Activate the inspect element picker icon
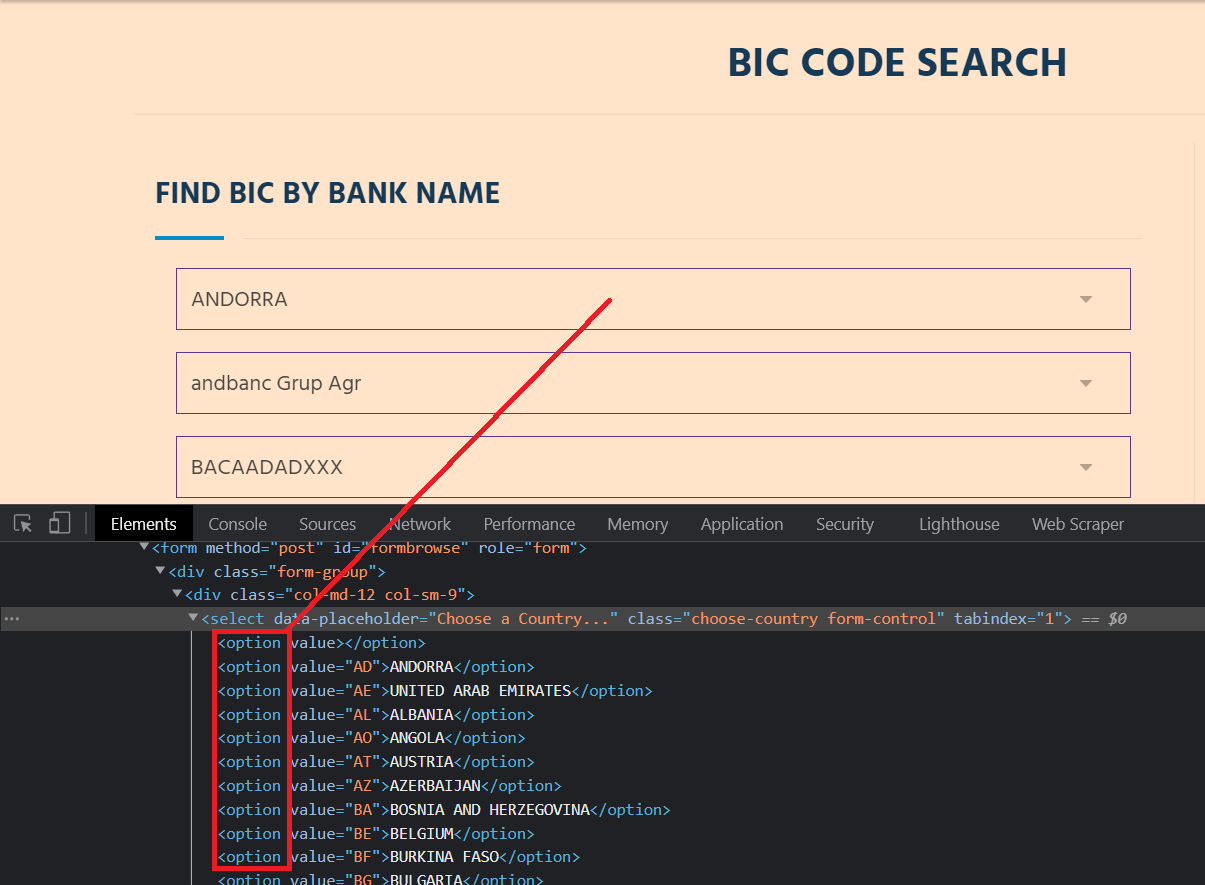Viewport: 1205px width, 885px height. tap(24, 523)
